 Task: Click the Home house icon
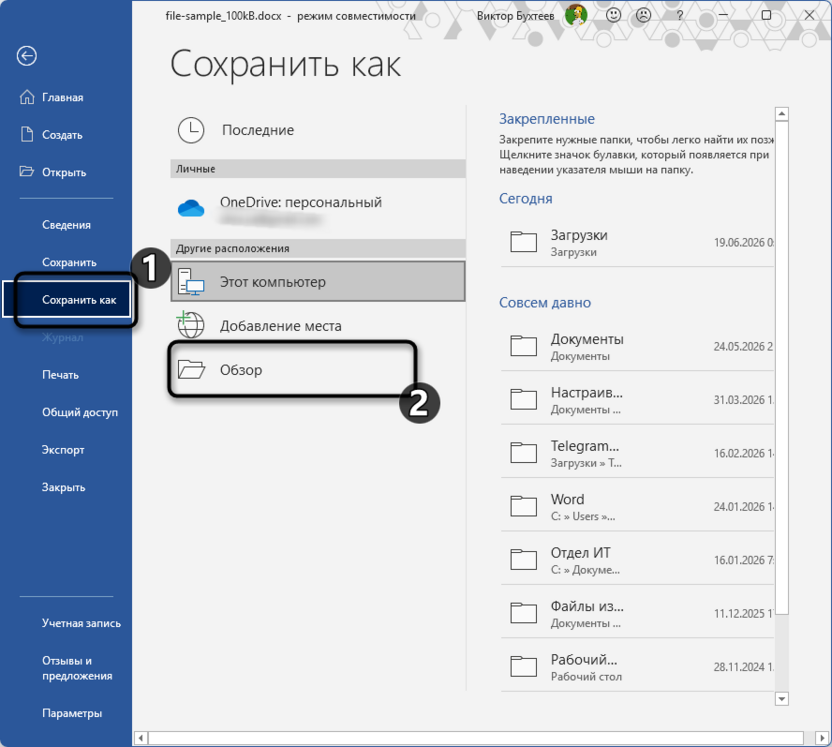pos(27,97)
